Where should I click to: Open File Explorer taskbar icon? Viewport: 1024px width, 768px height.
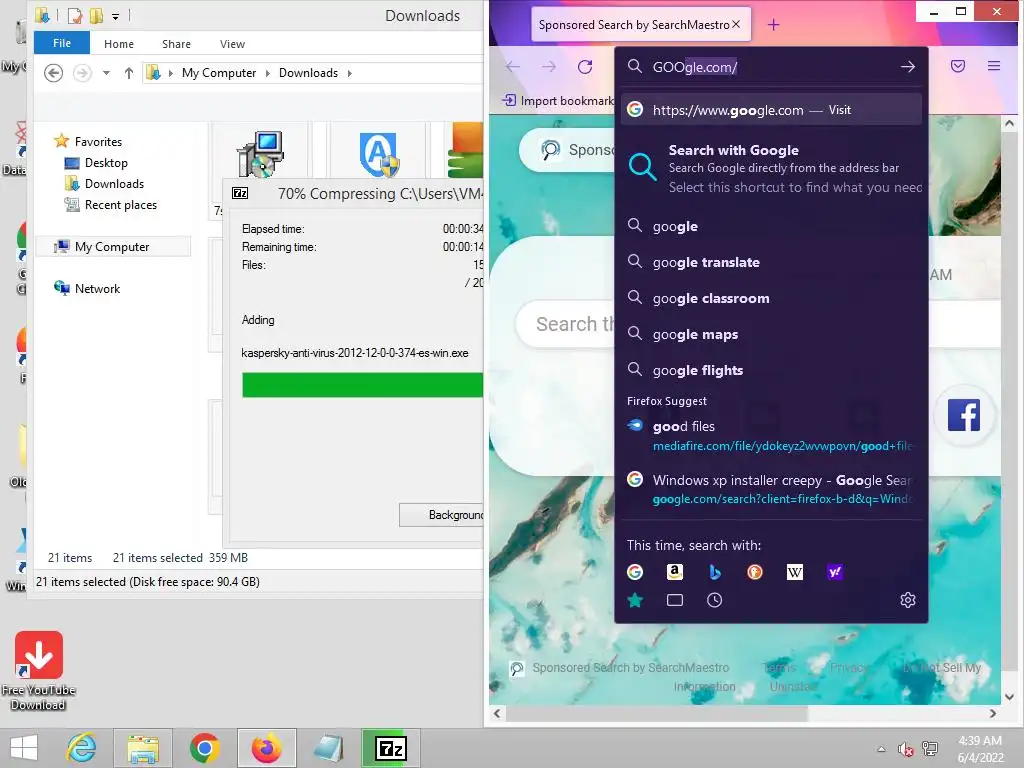click(143, 748)
